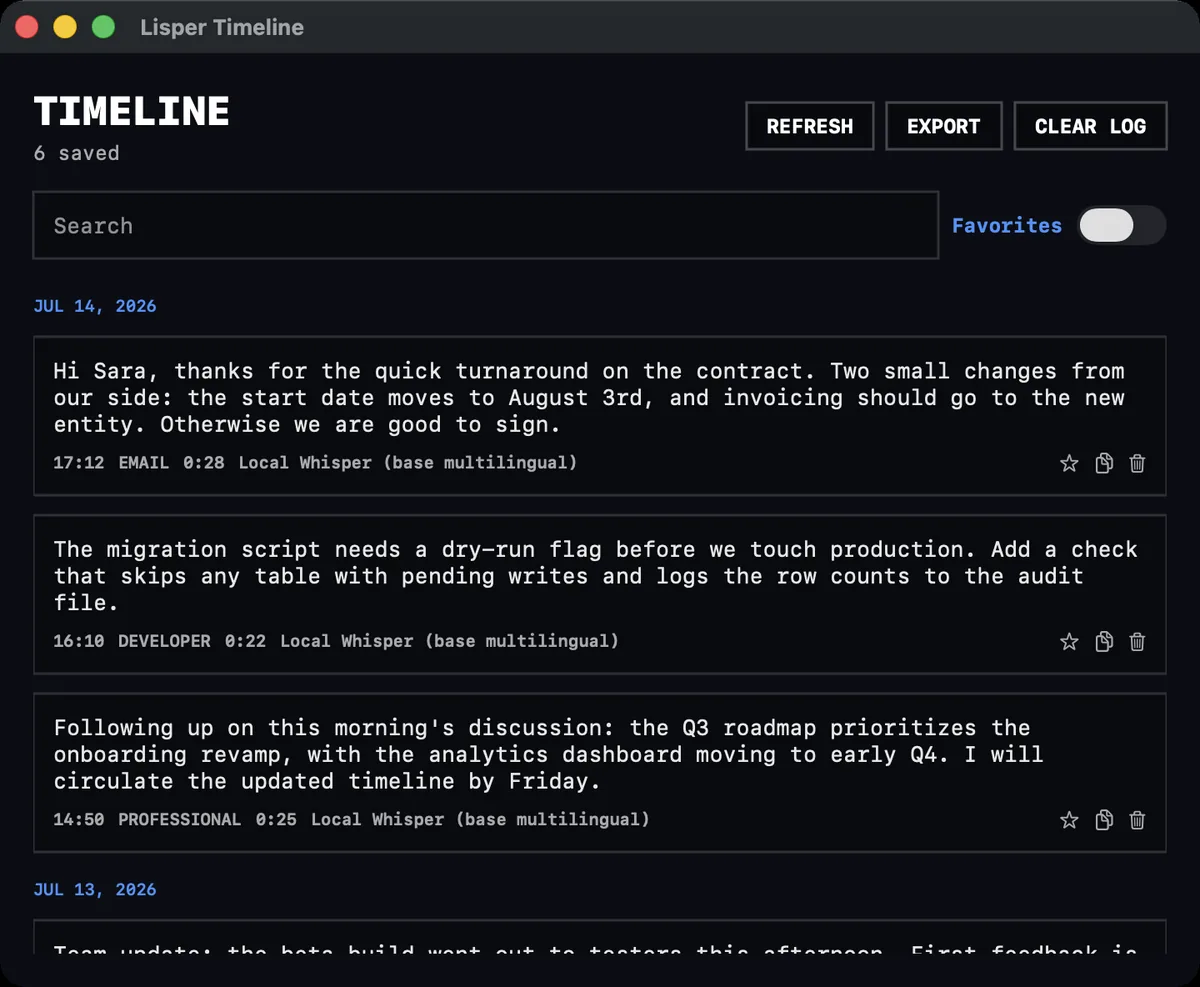Favorite the Hi Sara contract entry
1200x987 pixels.
(1069, 463)
